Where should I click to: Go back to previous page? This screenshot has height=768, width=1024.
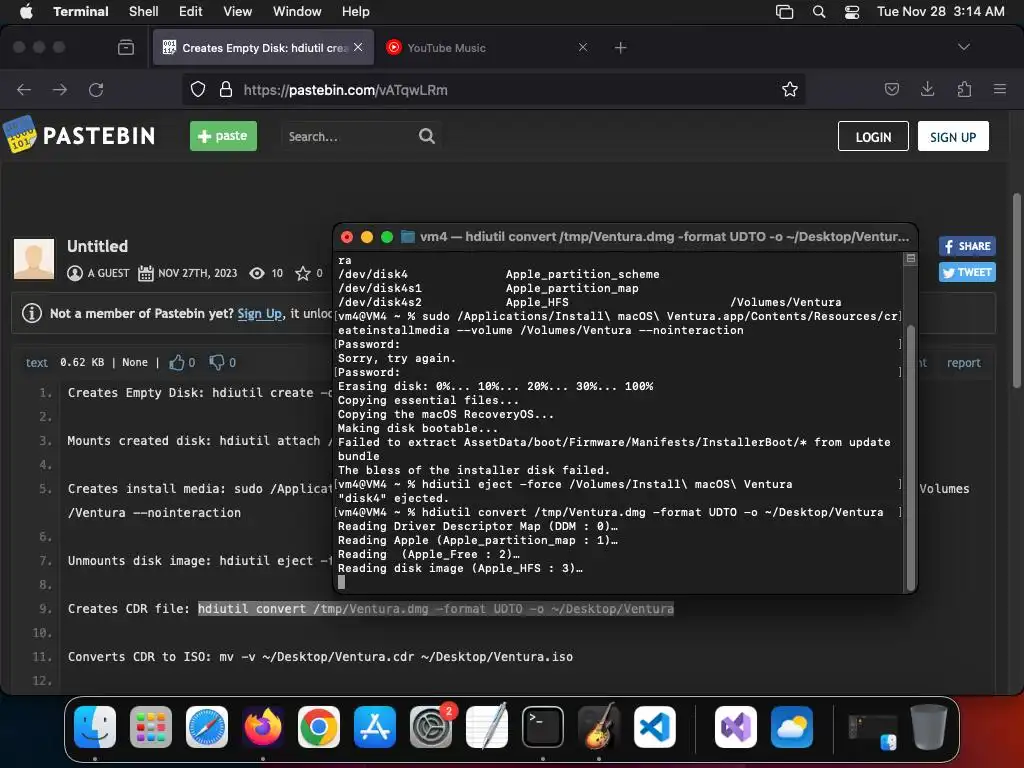click(24, 89)
